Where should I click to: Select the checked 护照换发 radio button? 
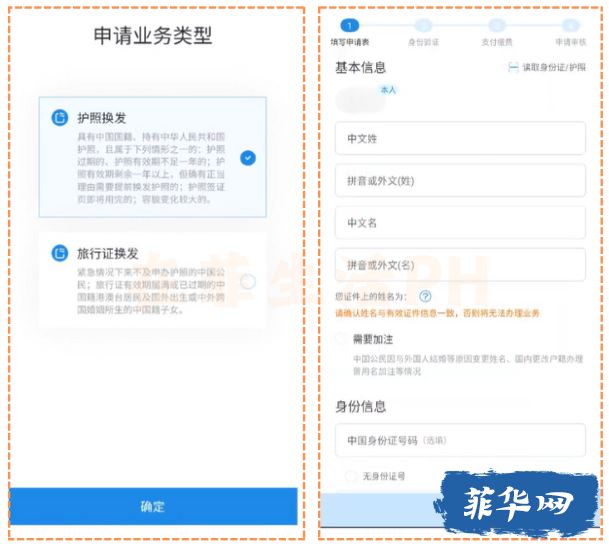pyautogui.click(x=248, y=157)
